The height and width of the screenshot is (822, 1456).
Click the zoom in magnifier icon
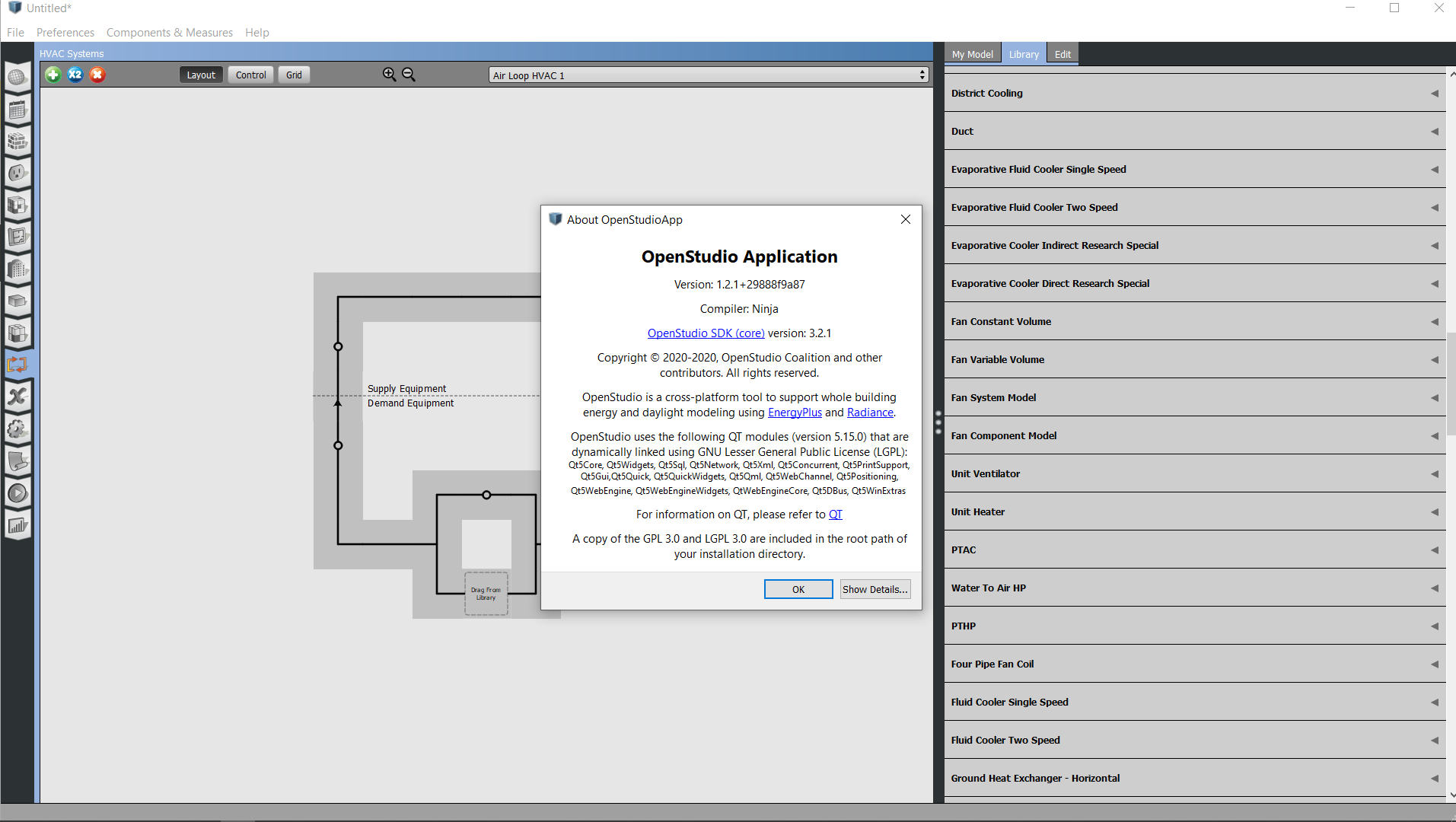pyautogui.click(x=389, y=75)
